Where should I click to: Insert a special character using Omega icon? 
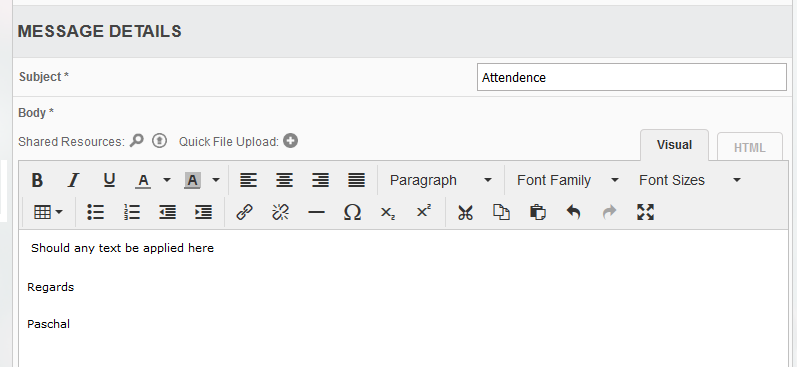(352, 212)
